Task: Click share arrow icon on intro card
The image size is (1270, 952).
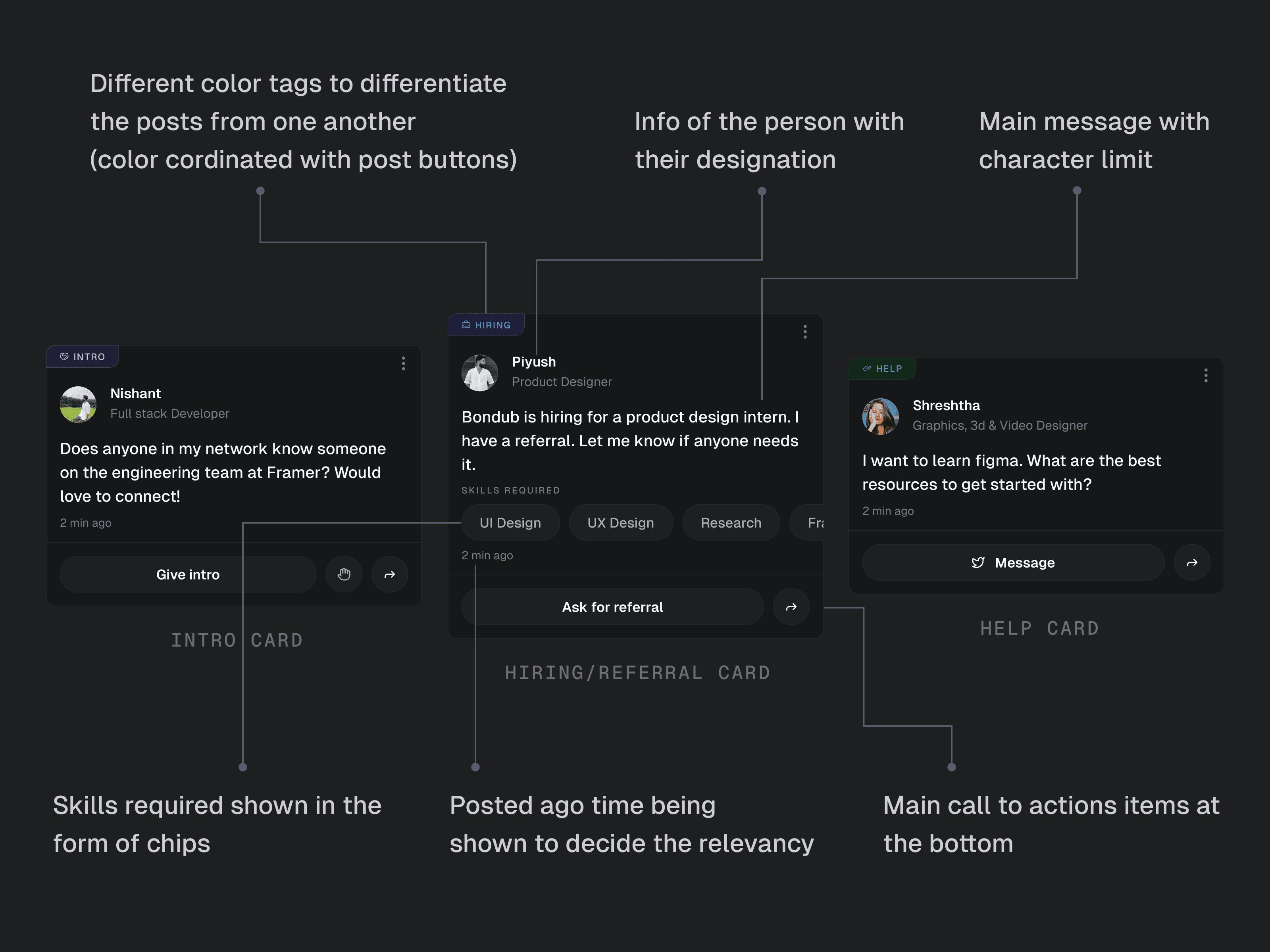Action: click(x=390, y=574)
